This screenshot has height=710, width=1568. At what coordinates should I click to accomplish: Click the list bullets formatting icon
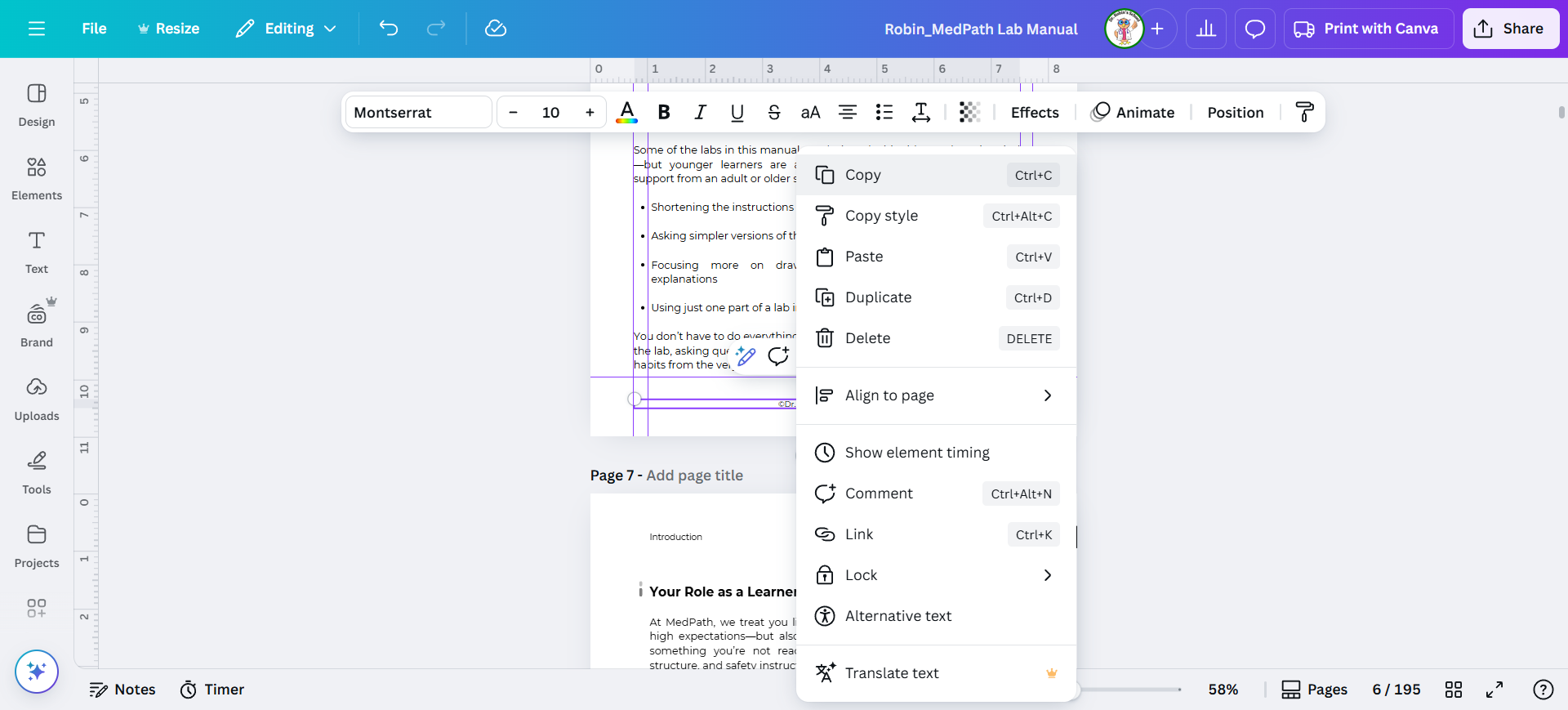[884, 112]
